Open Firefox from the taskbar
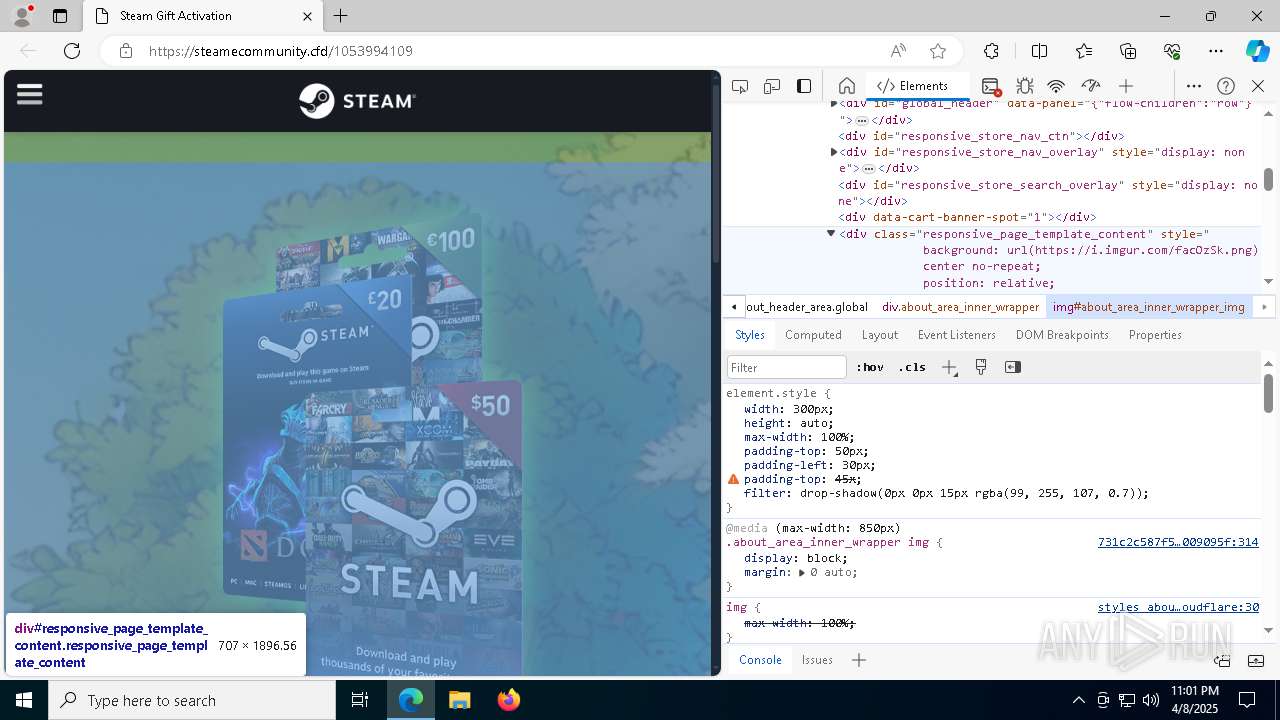 click(509, 700)
